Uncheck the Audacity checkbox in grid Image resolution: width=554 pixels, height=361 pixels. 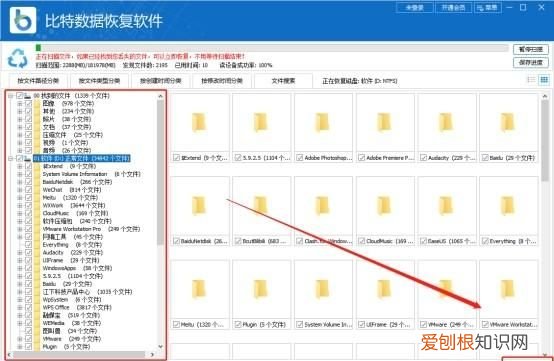[x=423, y=158]
